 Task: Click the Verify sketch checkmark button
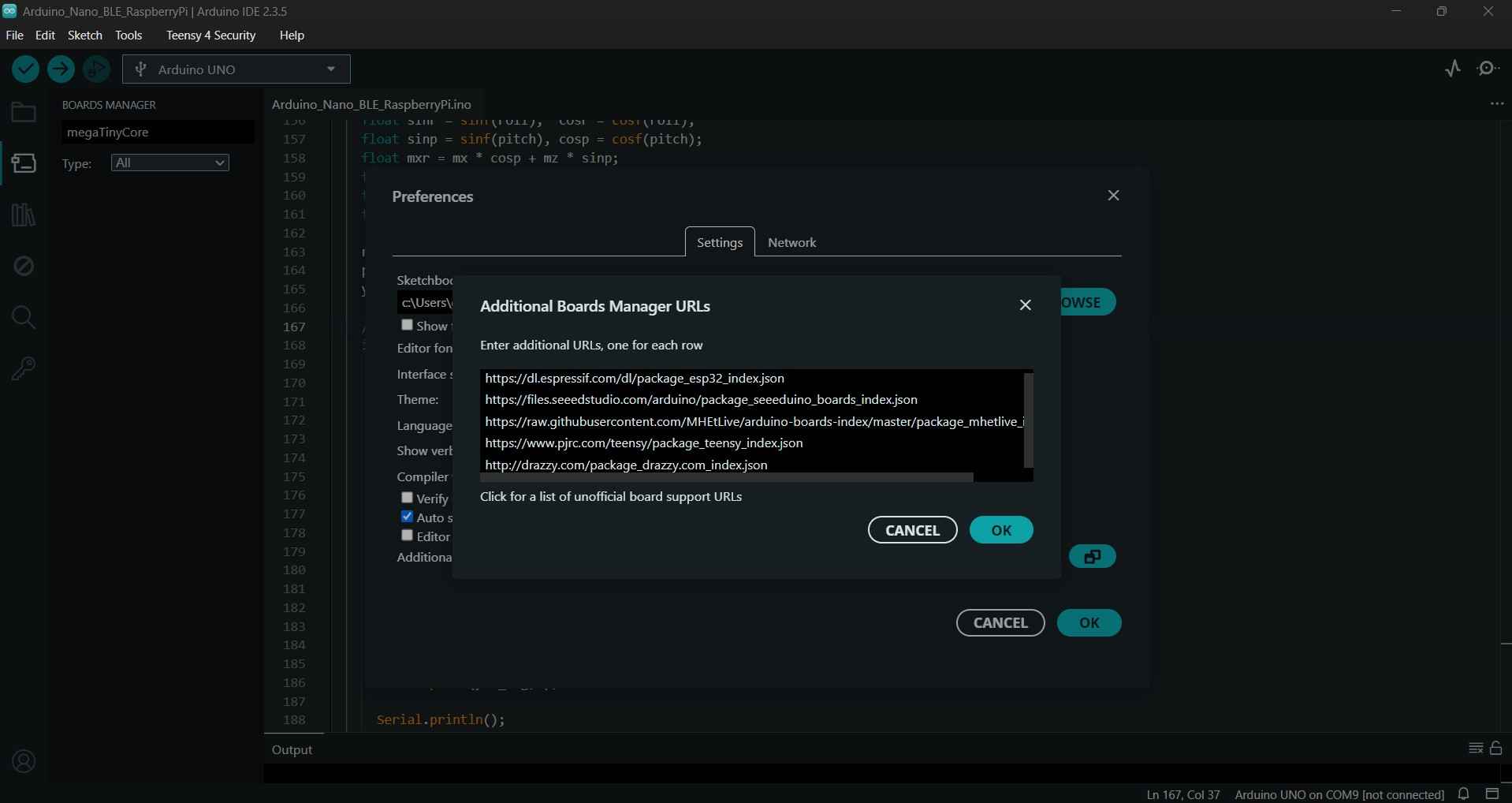[26, 69]
